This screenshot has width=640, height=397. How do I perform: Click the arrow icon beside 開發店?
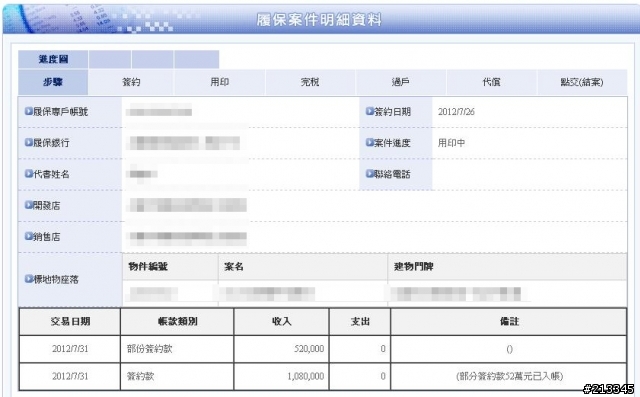point(29,205)
